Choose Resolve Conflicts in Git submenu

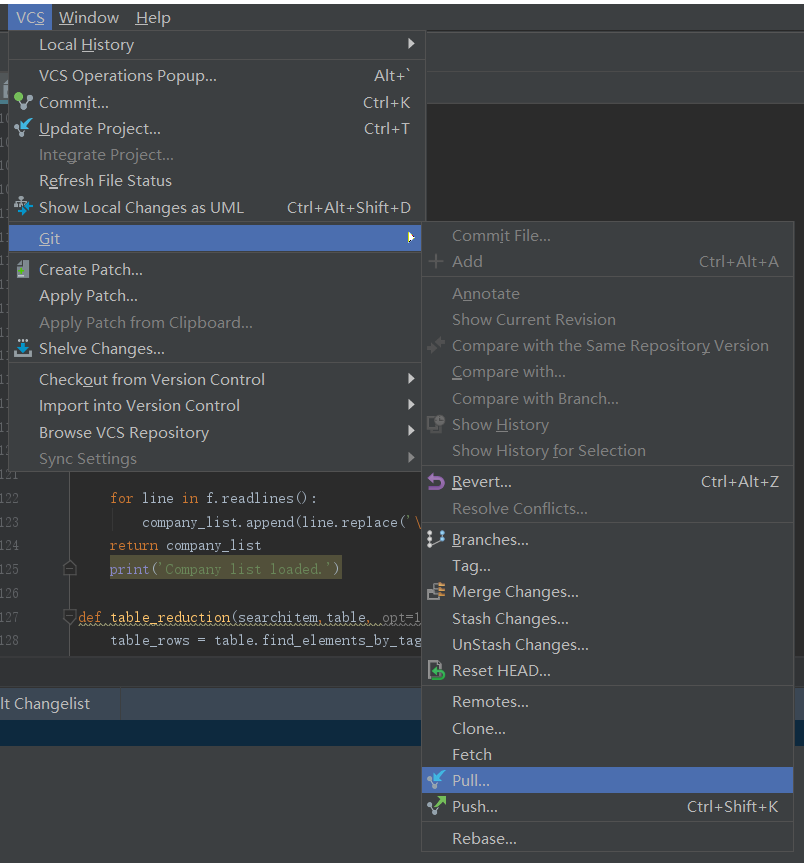pos(608,509)
